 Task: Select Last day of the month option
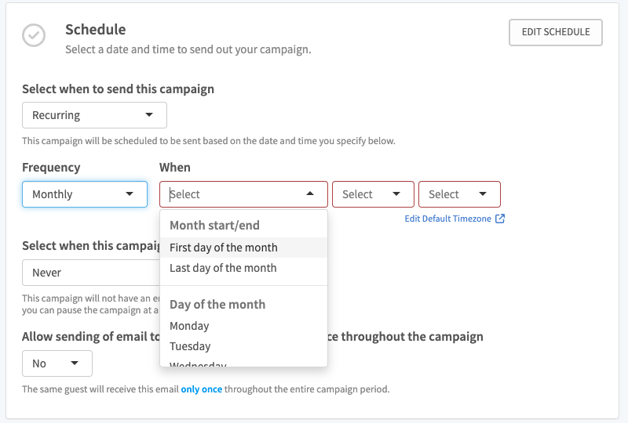[x=223, y=268]
